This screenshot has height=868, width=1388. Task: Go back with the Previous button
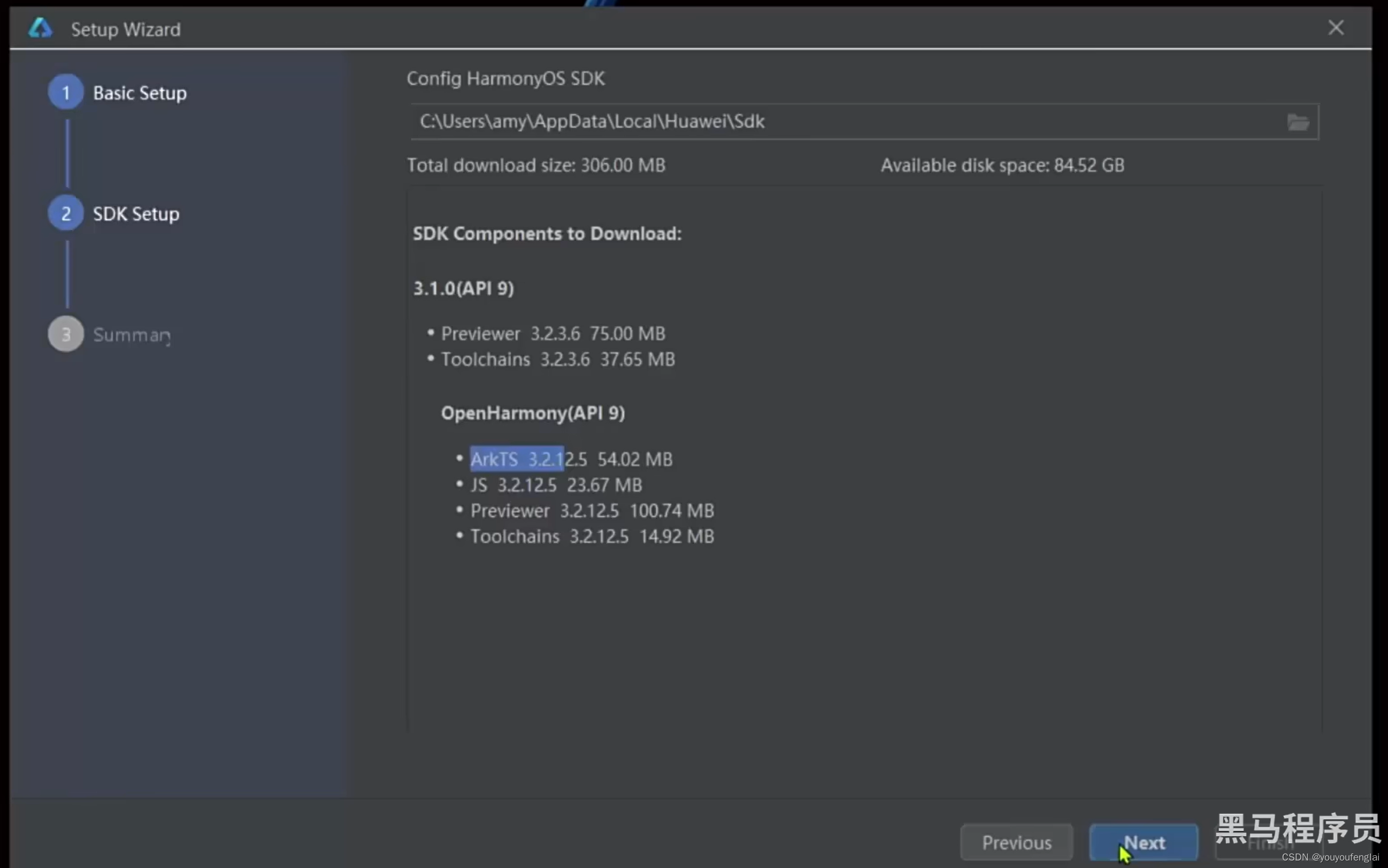[x=1016, y=842]
